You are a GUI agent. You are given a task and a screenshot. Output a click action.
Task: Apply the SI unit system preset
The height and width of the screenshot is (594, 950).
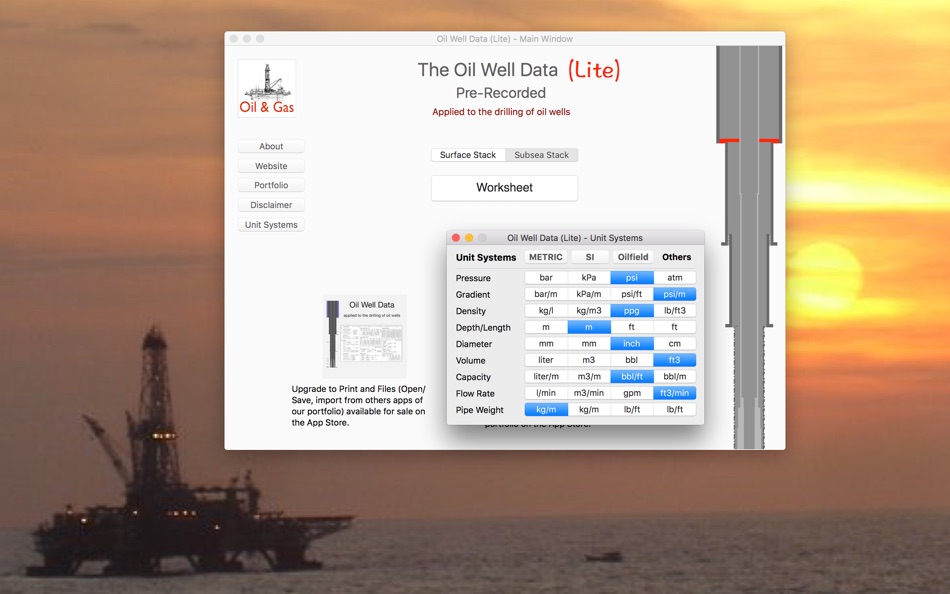pyautogui.click(x=590, y=257)
